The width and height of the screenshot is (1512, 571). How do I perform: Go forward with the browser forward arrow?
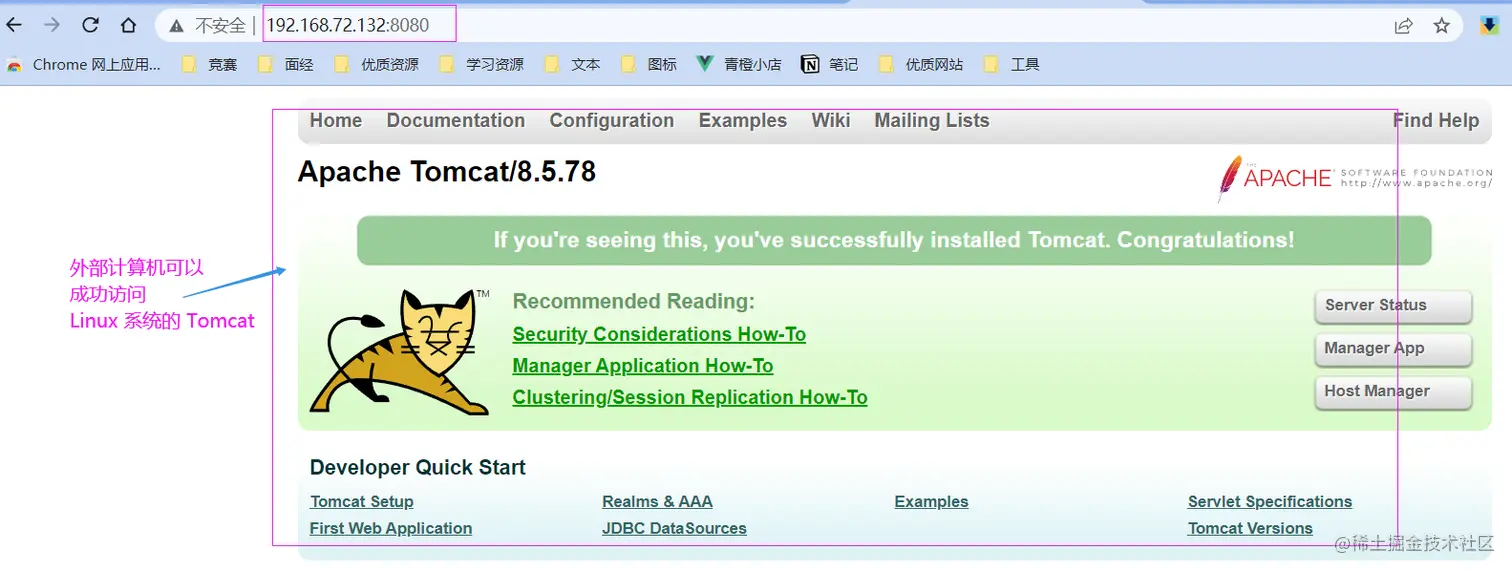52,25
